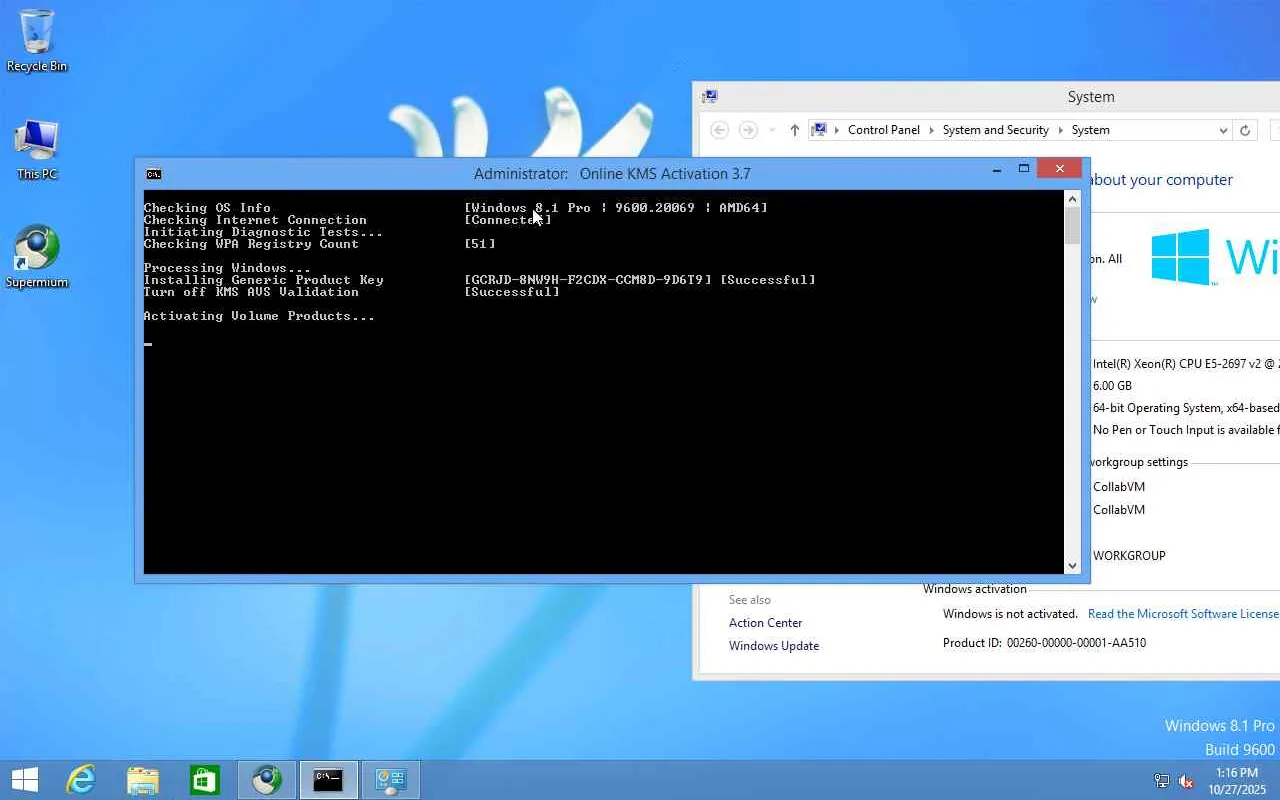The image size is (1280, 800).
Task: Click the muted volume tray icon
Action: click(x=1186, y=781)
